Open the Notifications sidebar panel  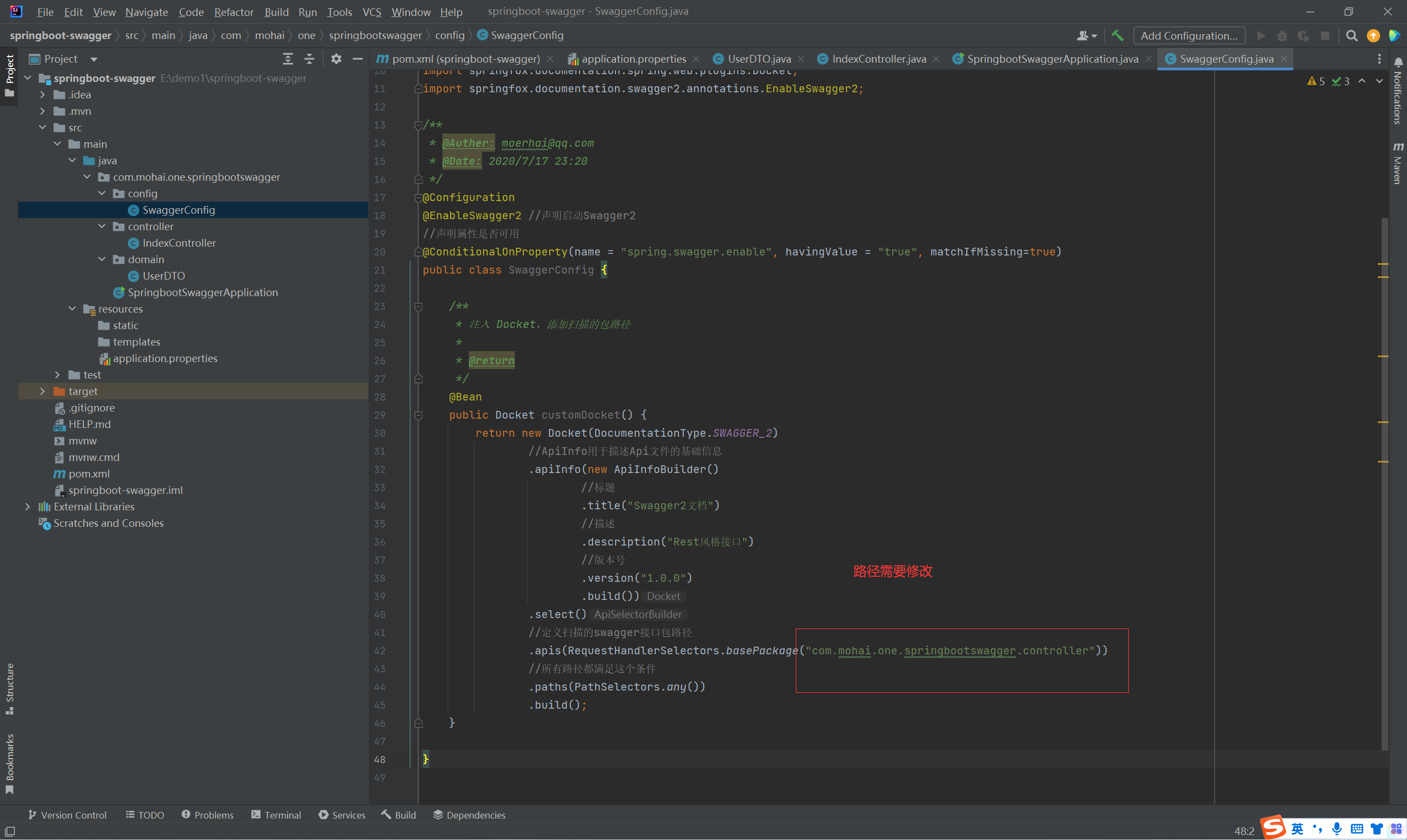click(x=1398, y=91)
